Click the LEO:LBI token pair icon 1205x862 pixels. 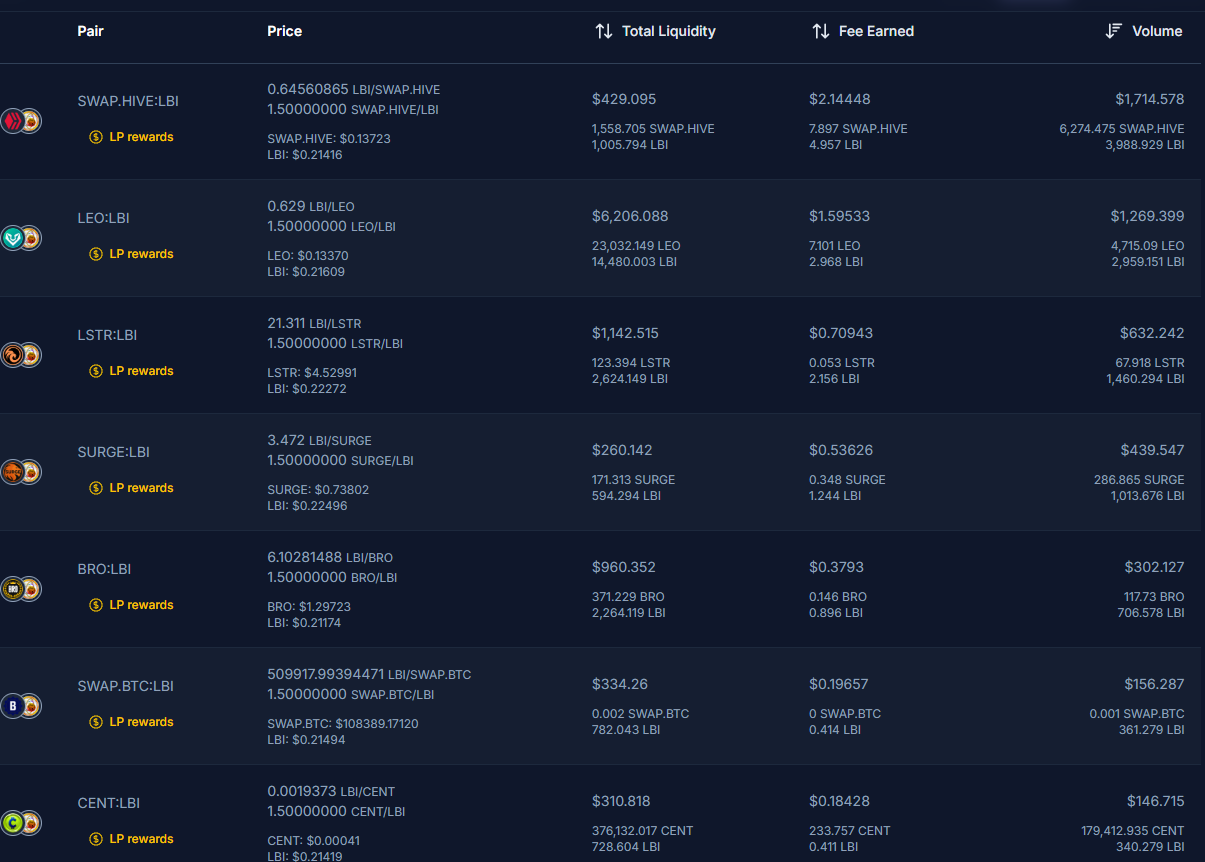20,238
